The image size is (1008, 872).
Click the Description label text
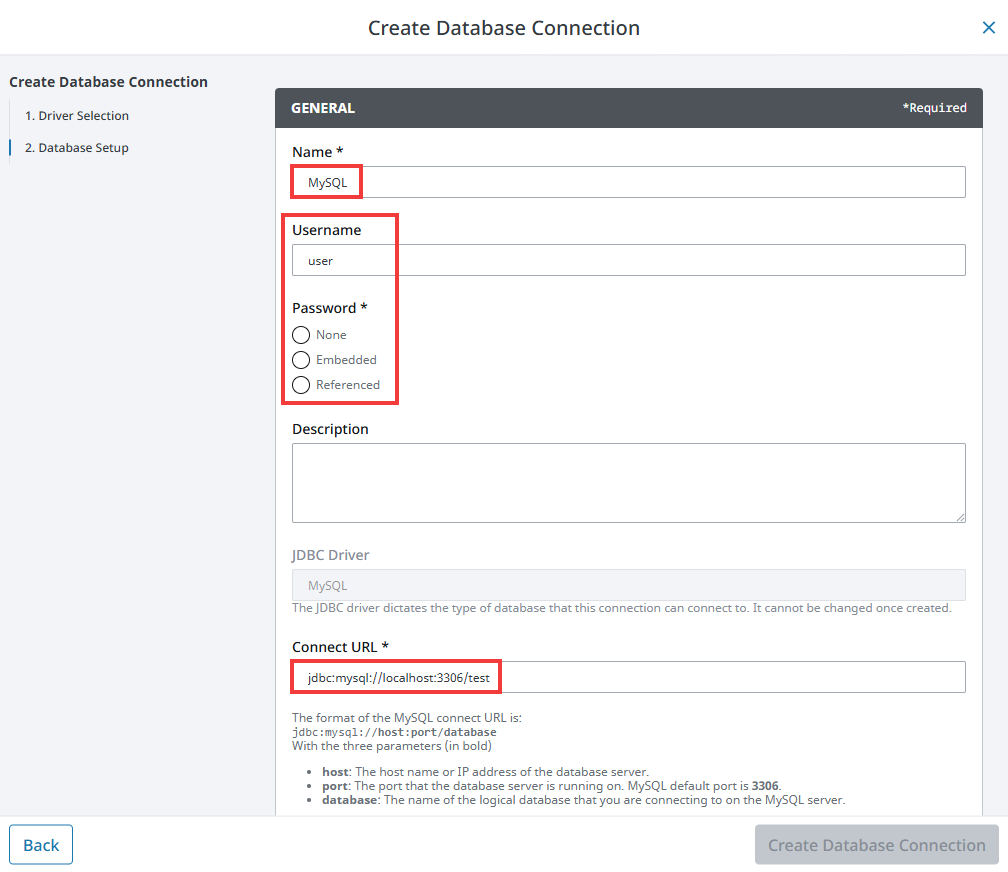coord(330,429)
